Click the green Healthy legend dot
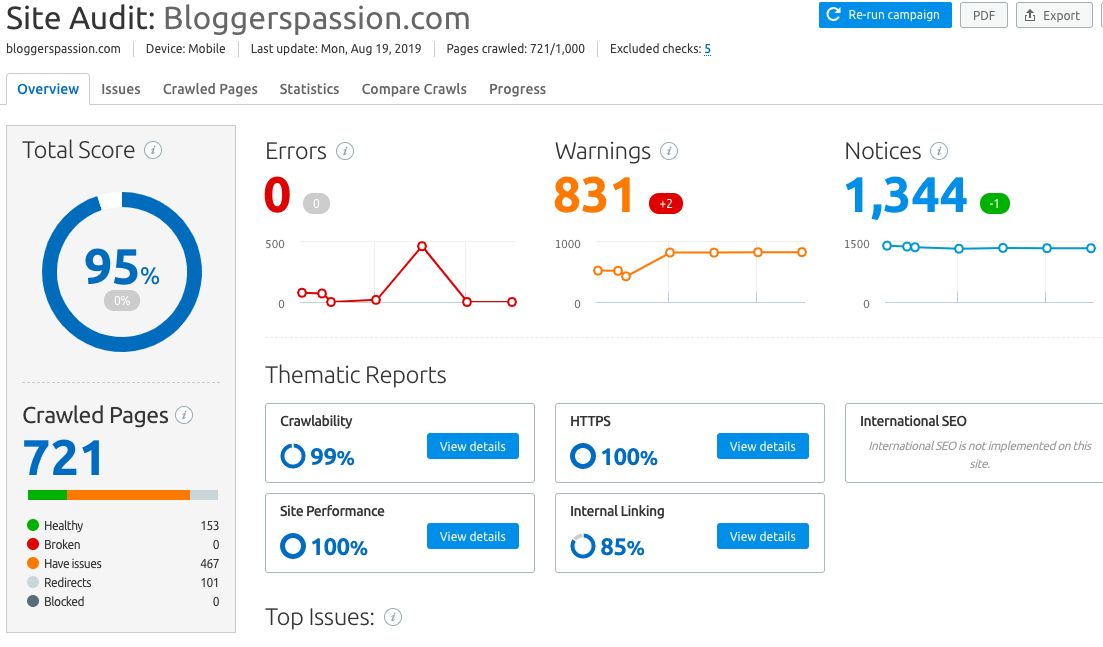1103x647 pixels. point(32,525)
